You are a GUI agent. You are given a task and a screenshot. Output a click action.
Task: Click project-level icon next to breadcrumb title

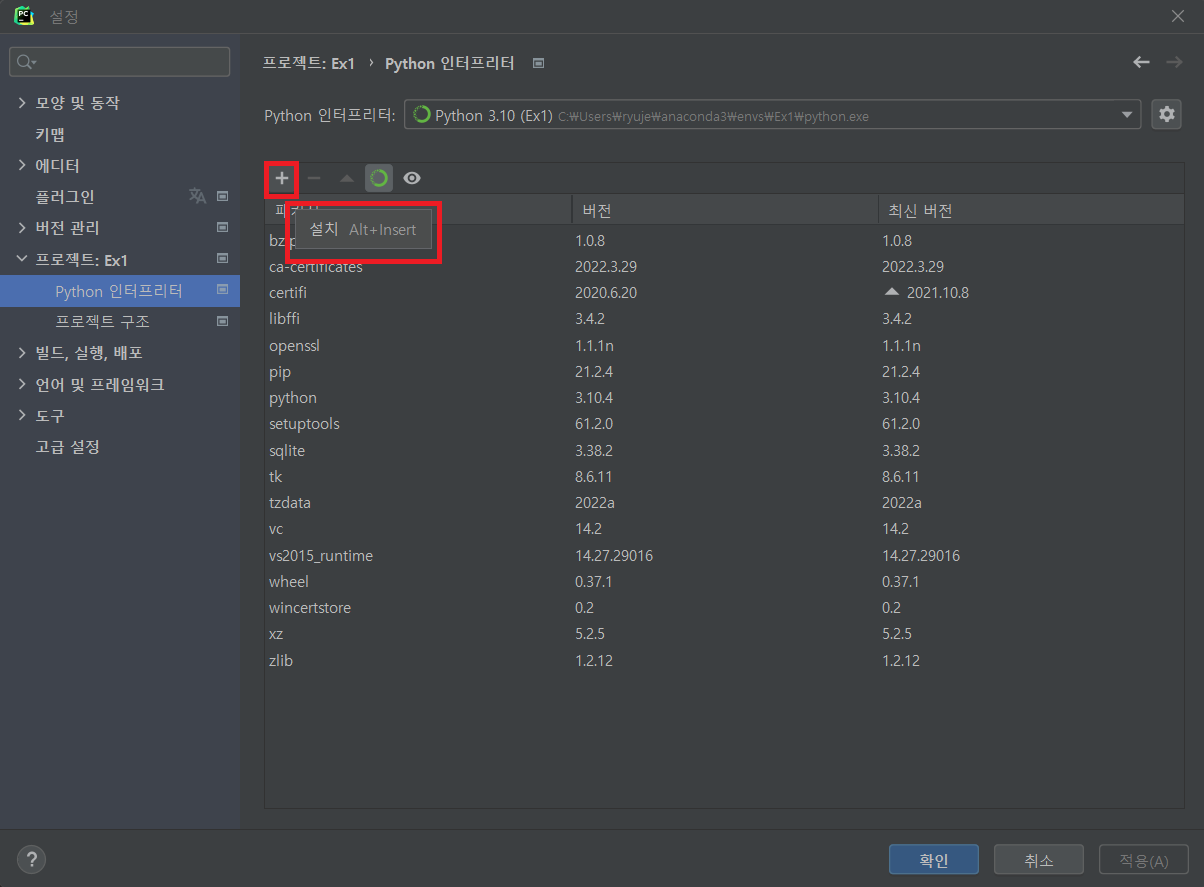[538, 63]
